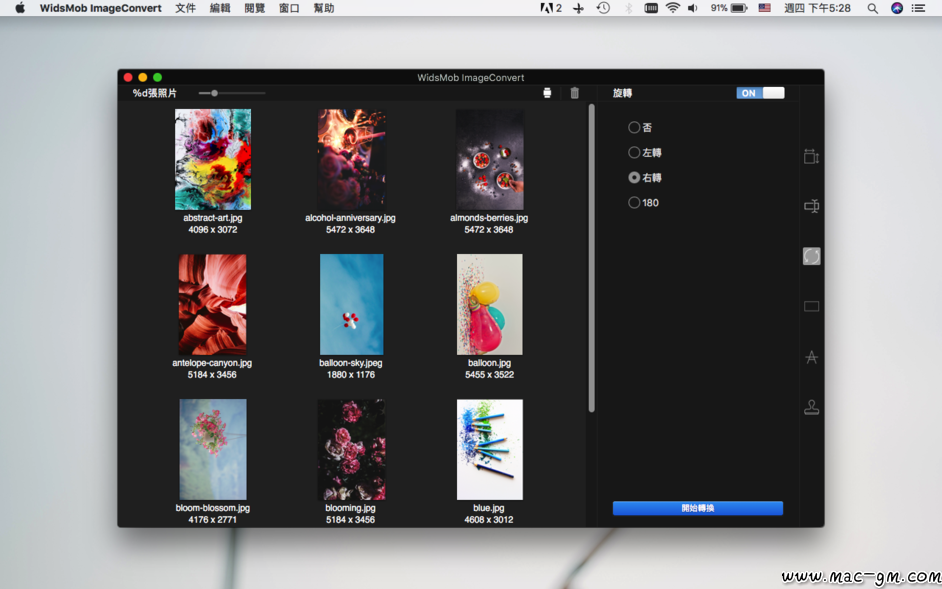Screen dimensions: 942x589
Task: Click the 4608 x 3012 dimensions text
Action: [488, 519]
